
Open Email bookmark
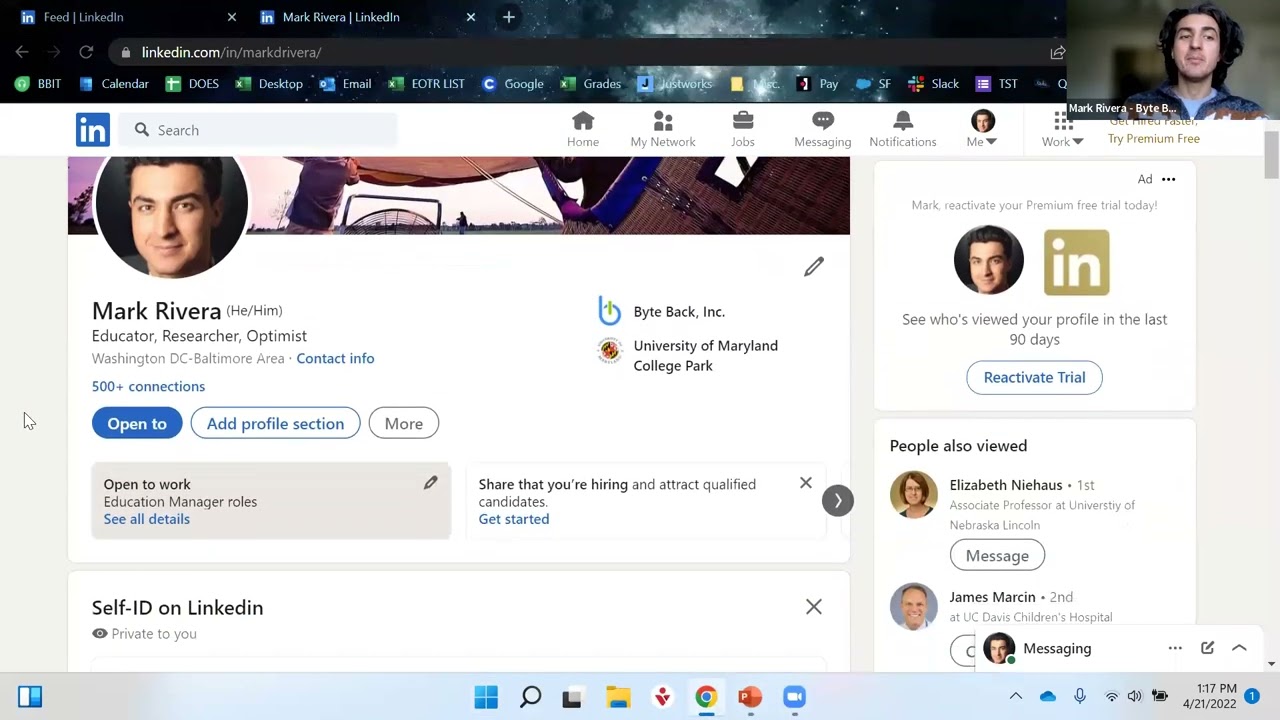pyautogui.click(x=345, y=84)
